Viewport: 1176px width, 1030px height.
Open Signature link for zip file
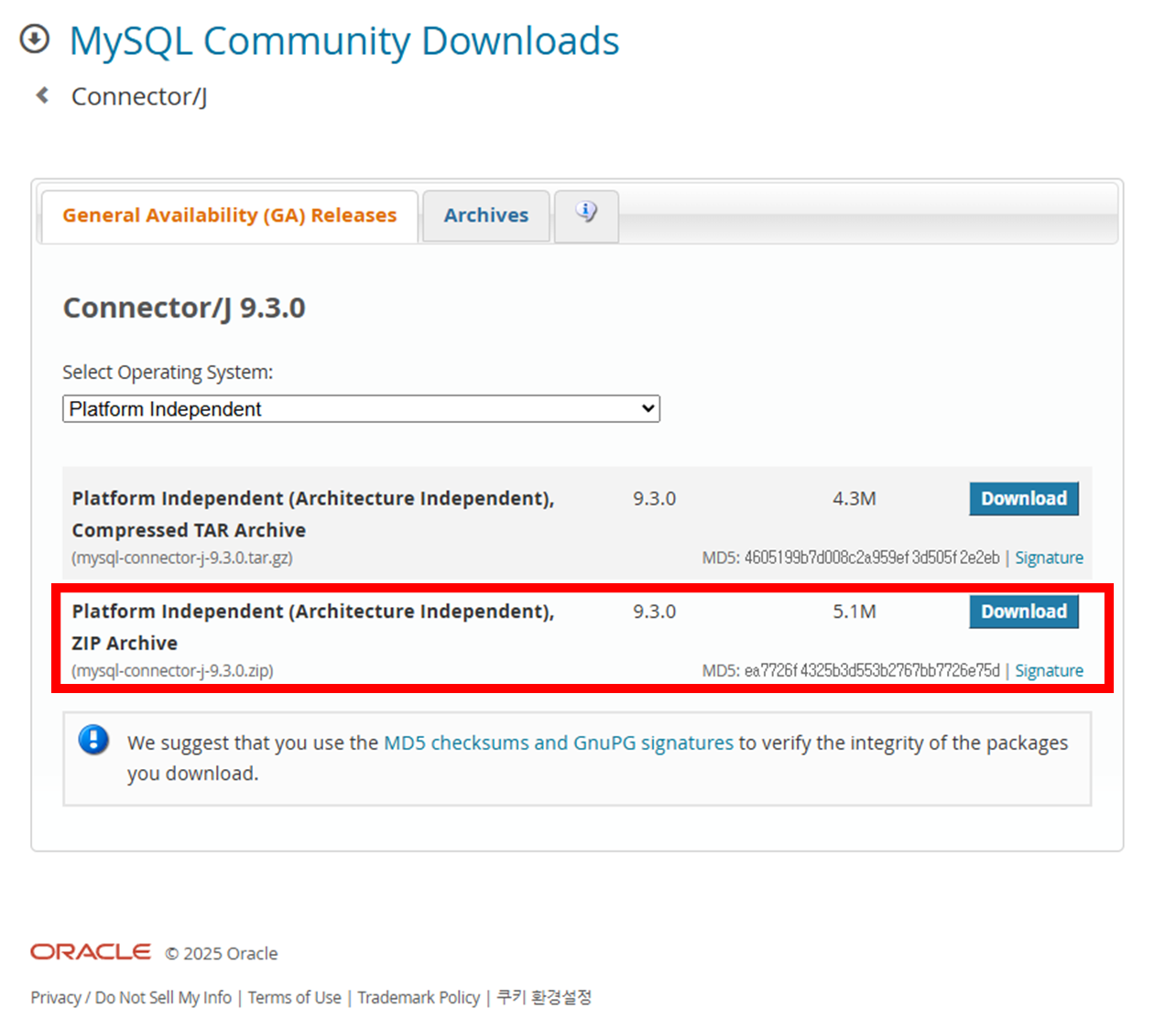1049,670
